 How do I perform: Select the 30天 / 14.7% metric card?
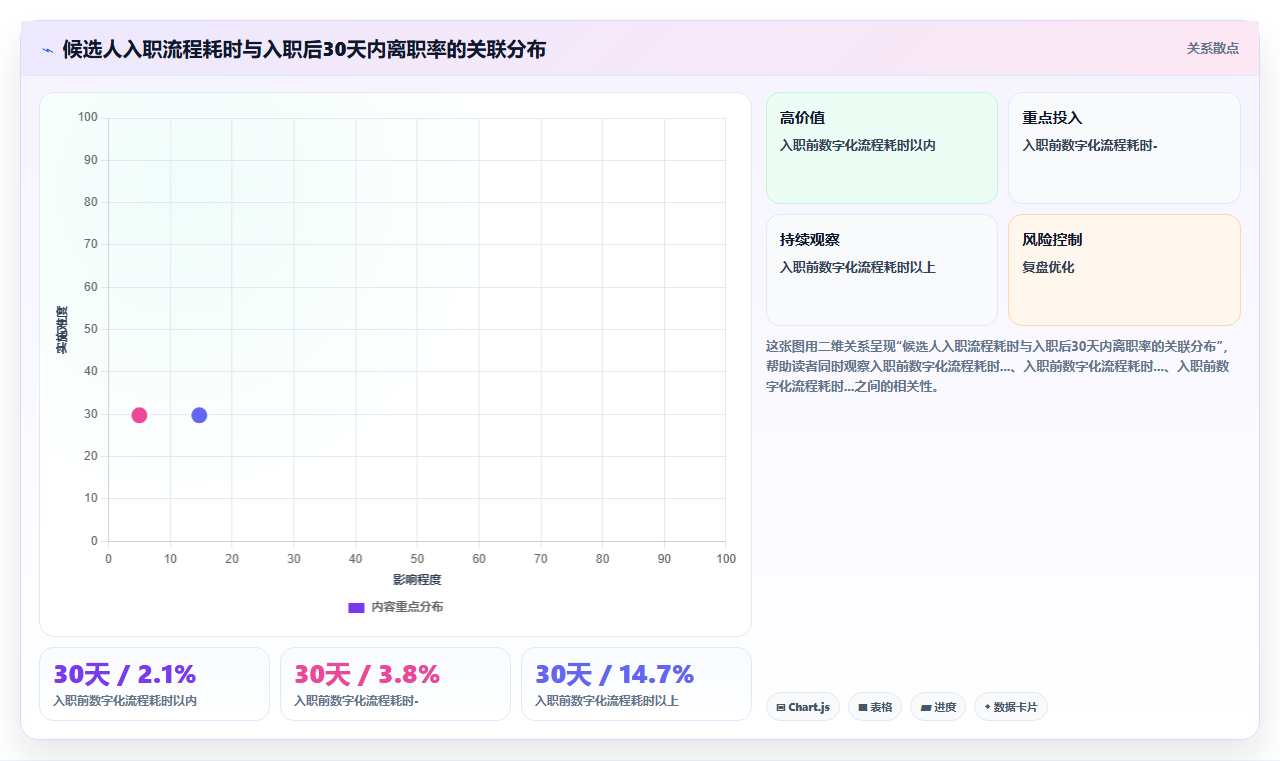click(x=636, y=684)
